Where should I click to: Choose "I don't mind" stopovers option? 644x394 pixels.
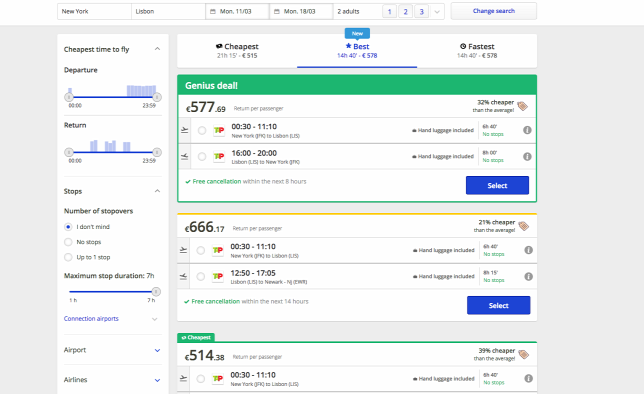tap(68, 227)
